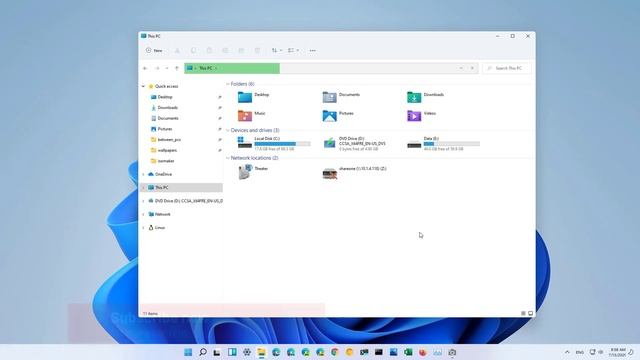Click the This PC address bar
This screenshot has width=640, height=360.
pyautogui.click(x=331, y=68)
